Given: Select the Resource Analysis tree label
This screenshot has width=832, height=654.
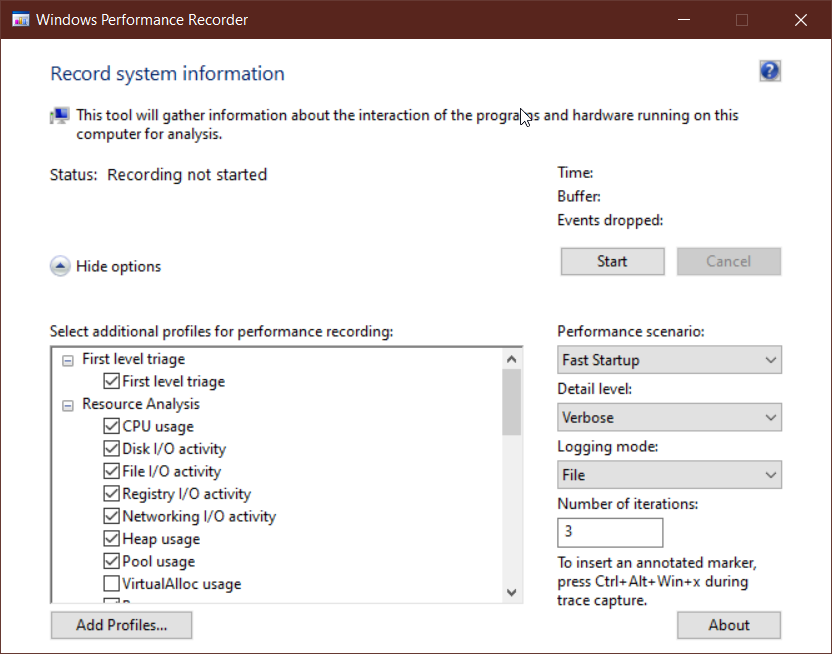Looking at the screenshot, I should tap(141, 404).
